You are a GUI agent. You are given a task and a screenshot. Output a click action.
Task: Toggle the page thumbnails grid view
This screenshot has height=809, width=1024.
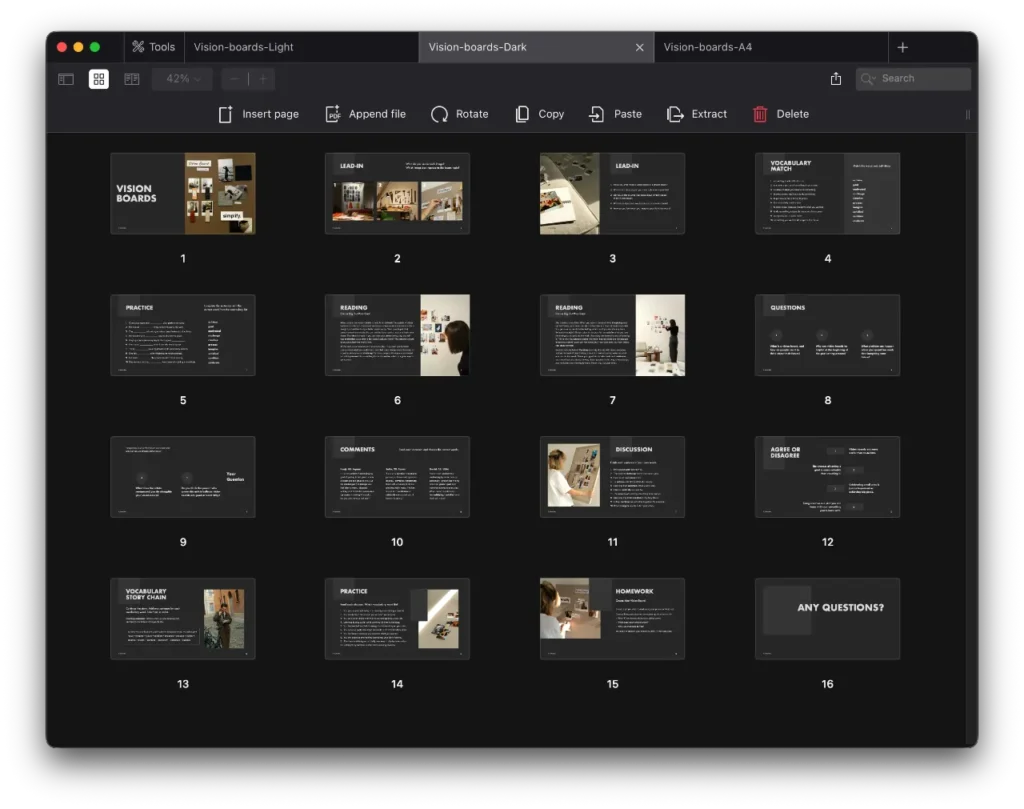tap(99, 79)
